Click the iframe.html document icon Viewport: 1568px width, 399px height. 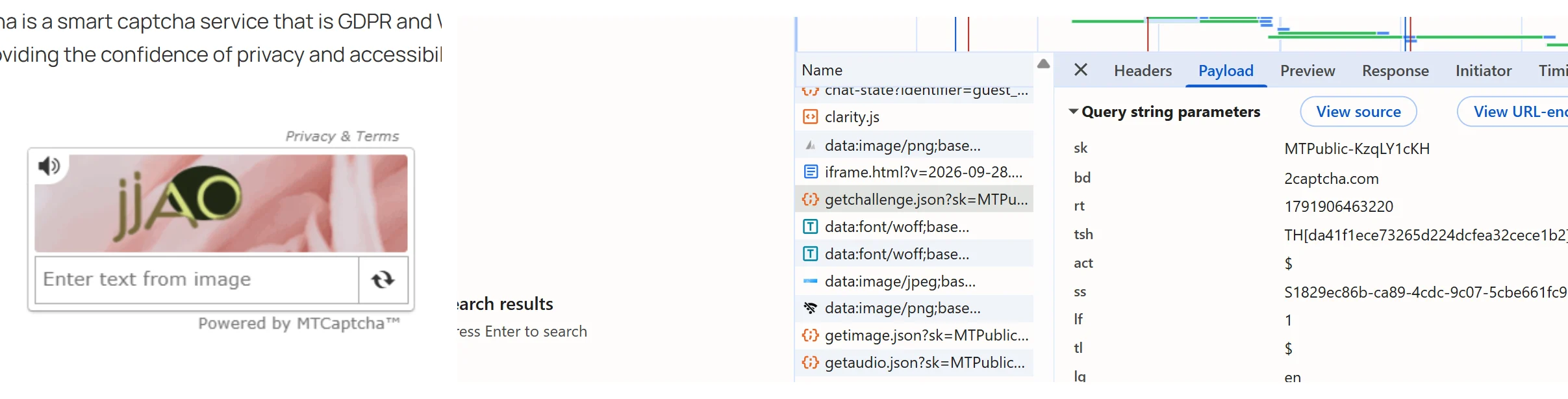click(810, 172)
